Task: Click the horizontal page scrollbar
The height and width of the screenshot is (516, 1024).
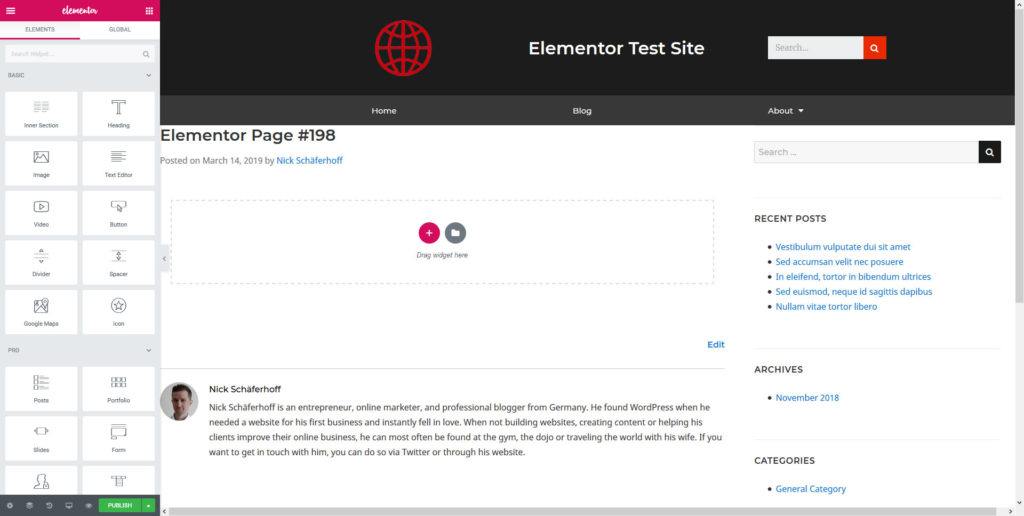Action: pos(583,511)
